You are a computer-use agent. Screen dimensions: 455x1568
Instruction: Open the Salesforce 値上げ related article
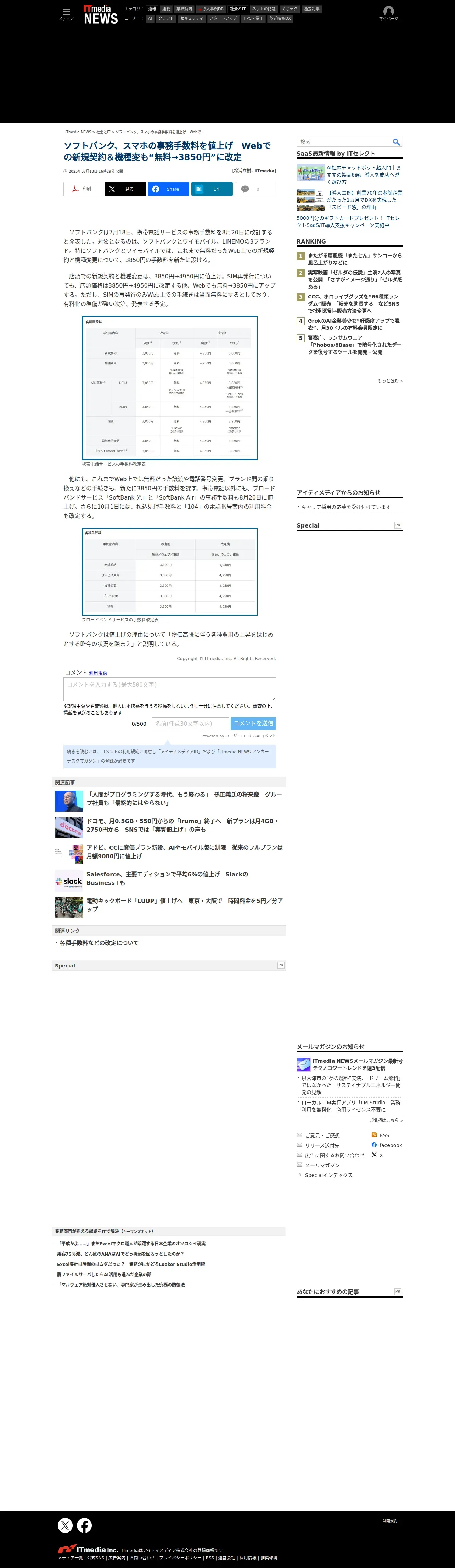coord(167,878)
